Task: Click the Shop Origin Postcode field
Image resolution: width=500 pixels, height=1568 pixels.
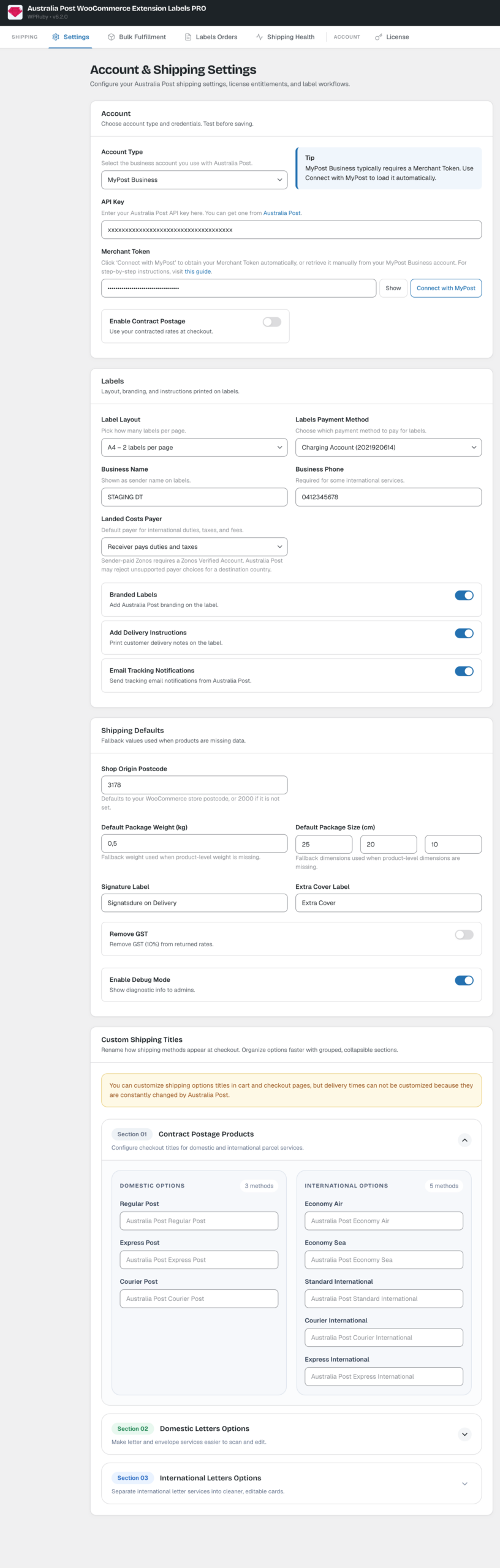Action: pos(194,785)
